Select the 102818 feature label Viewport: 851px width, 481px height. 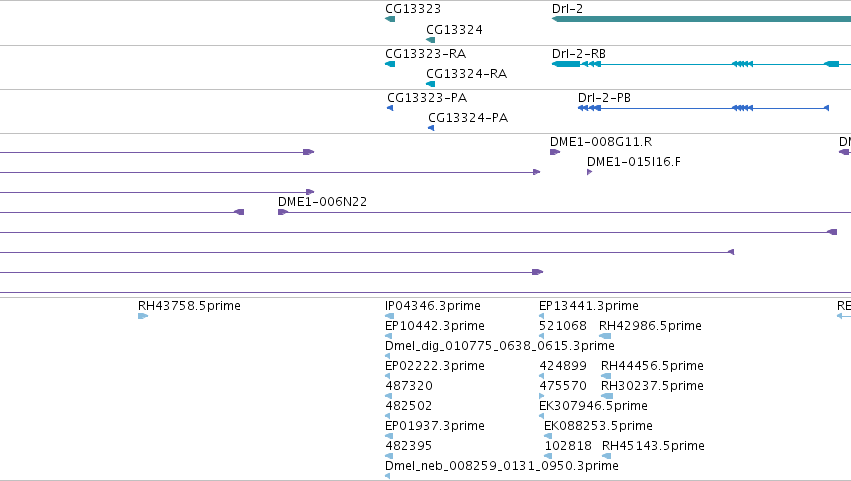coord(568,446)
